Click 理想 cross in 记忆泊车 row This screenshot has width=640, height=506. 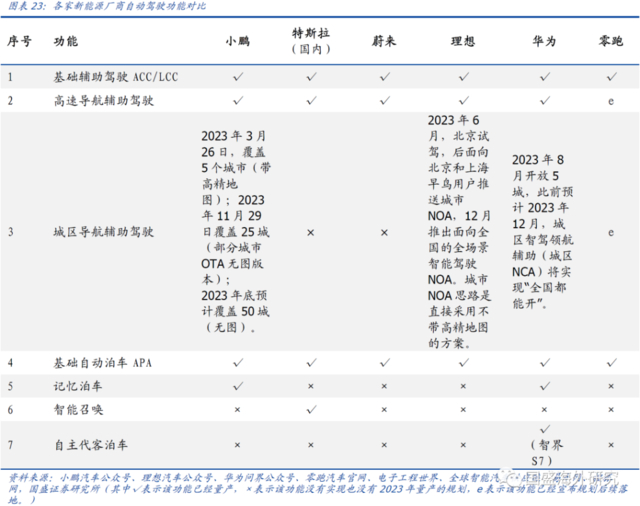463,386
